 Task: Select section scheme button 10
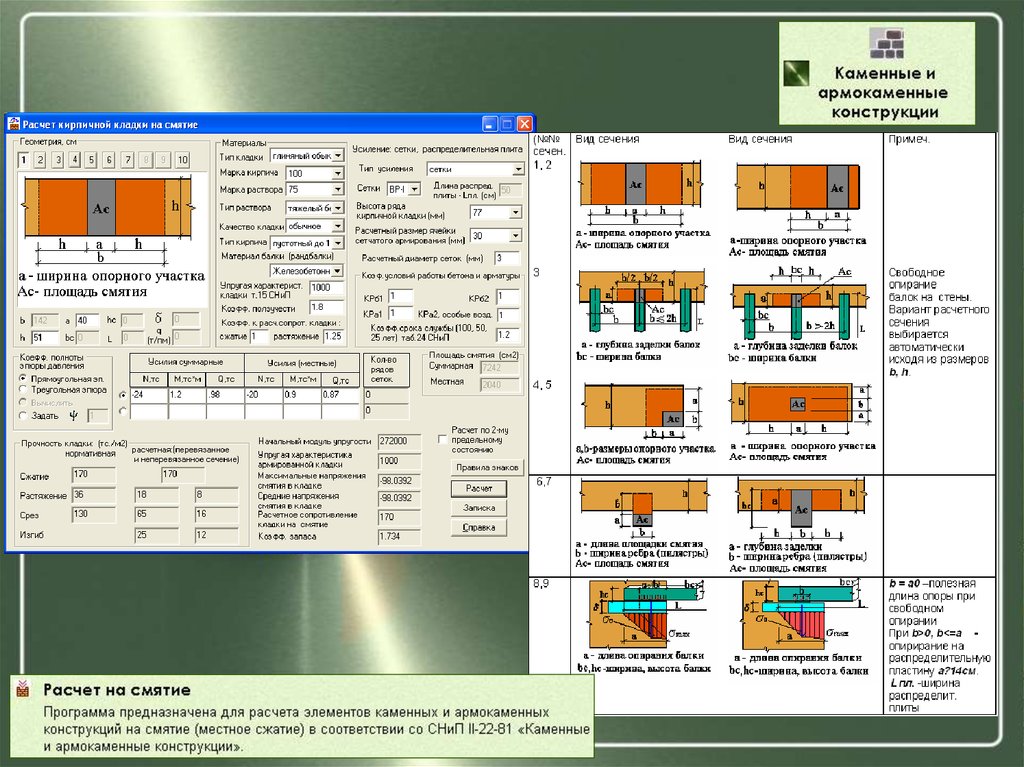point(182,159)
